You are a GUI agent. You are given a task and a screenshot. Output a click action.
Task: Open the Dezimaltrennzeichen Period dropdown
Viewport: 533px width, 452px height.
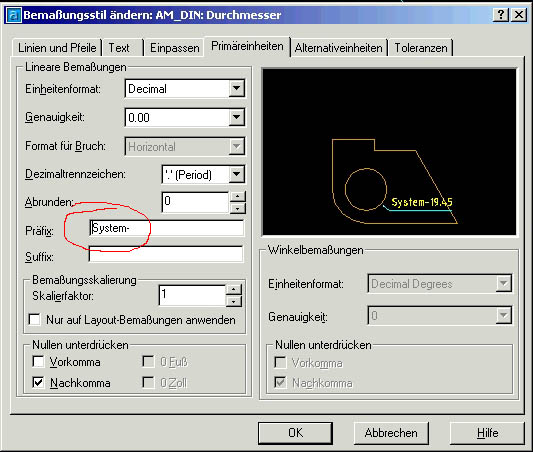237,174
